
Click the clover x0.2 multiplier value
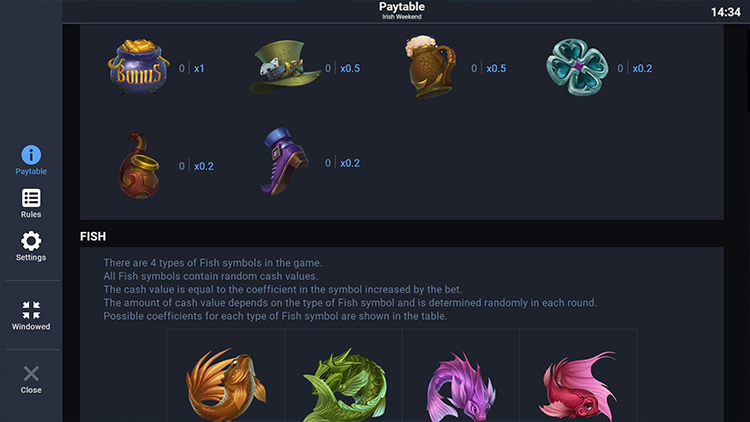[x=642, y=69]
